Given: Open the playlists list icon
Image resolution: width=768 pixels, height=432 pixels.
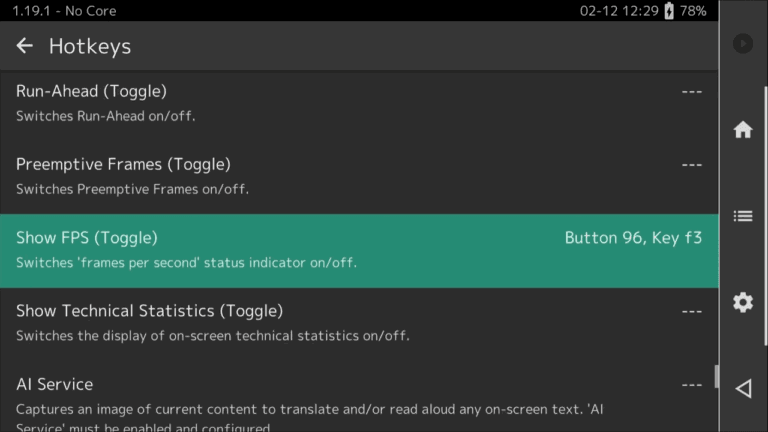Looking at the screenshot, I should click(x=743, y=216).
